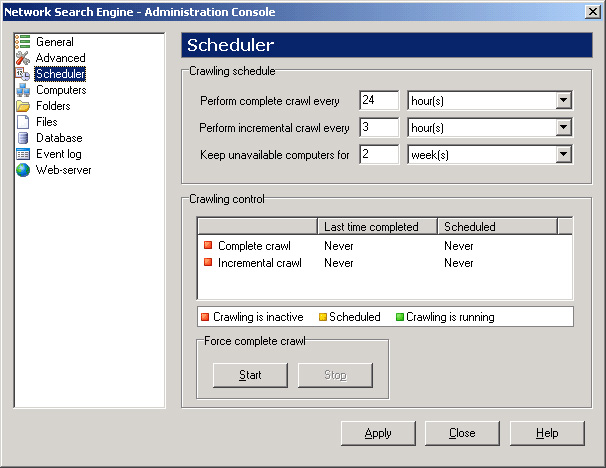Open Web-server via globe icon
Image resolution: width=606 pixels, height=468 pixels.
pyautogui.click(x=23, y=170)
